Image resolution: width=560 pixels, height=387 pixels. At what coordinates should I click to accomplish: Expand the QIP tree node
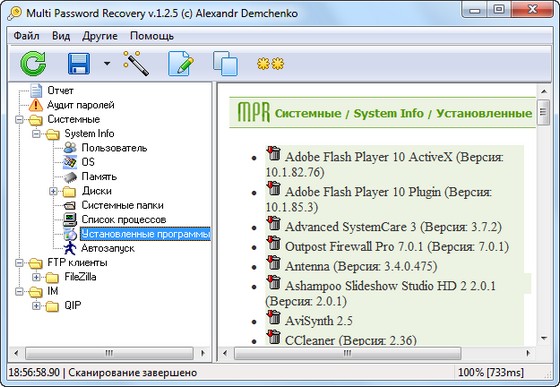coord(36,306)
